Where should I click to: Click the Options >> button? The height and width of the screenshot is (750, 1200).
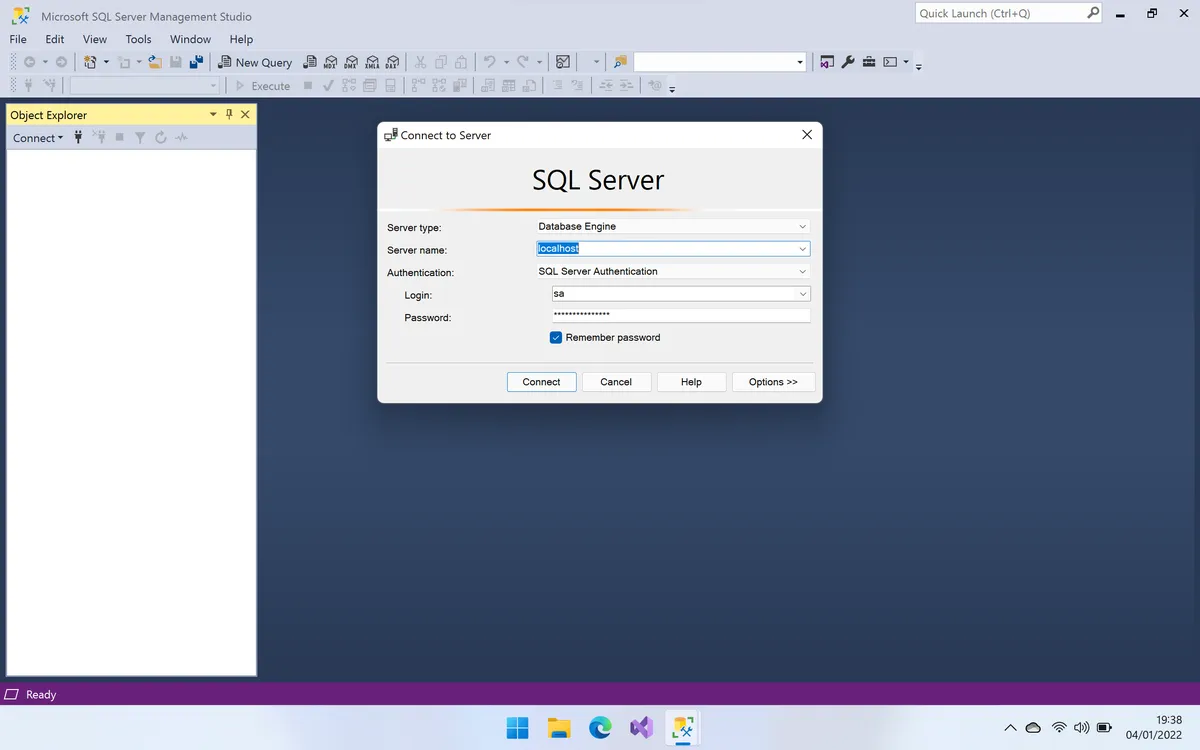(x=773, y=382)
